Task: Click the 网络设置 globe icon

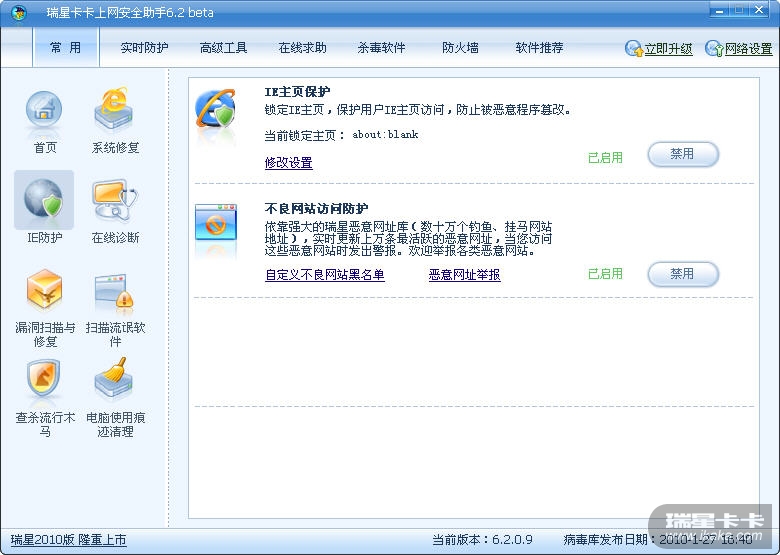Action: (714, 48)
